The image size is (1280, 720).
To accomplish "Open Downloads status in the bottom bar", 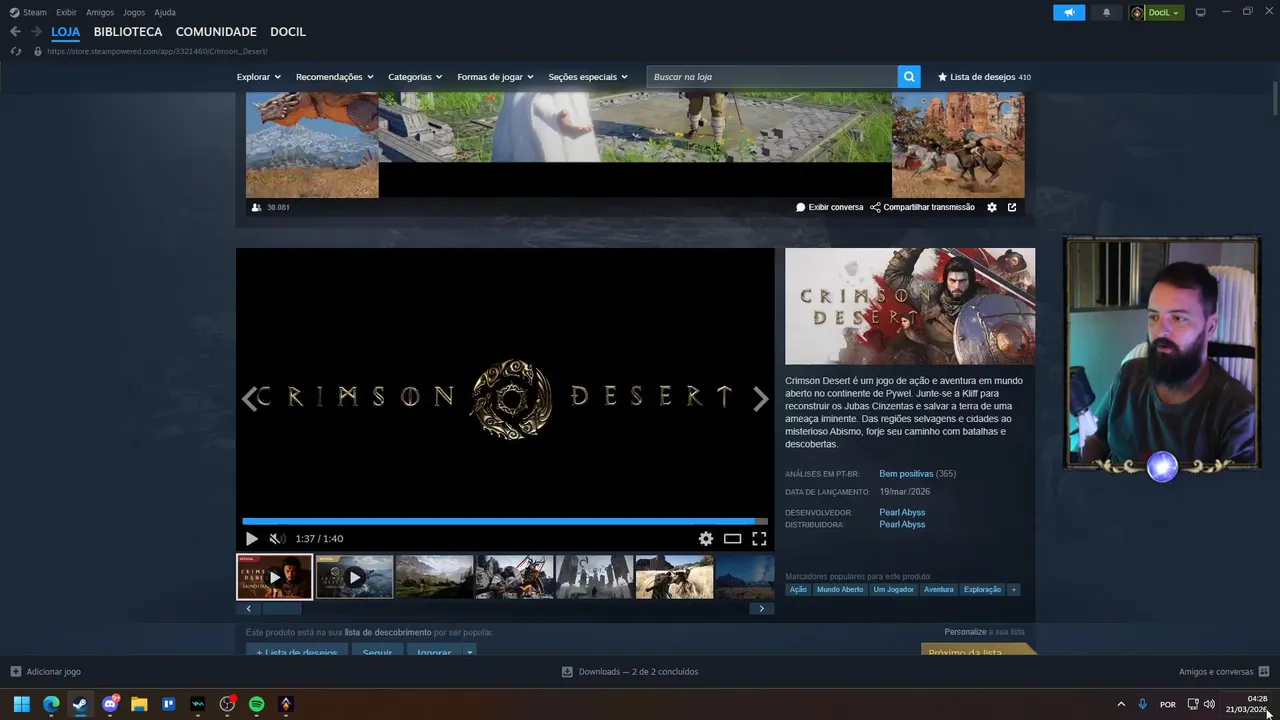I will click(630, 672).
